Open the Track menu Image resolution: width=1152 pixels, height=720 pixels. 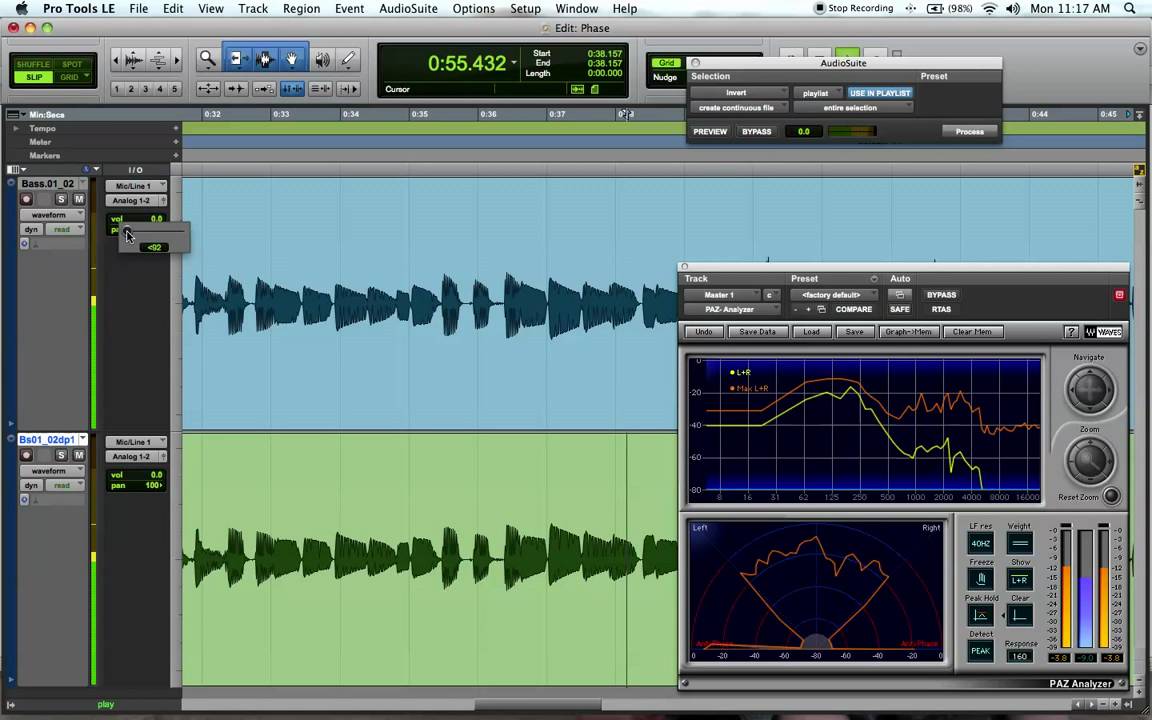pyautogui.click(x=253, y=9)
